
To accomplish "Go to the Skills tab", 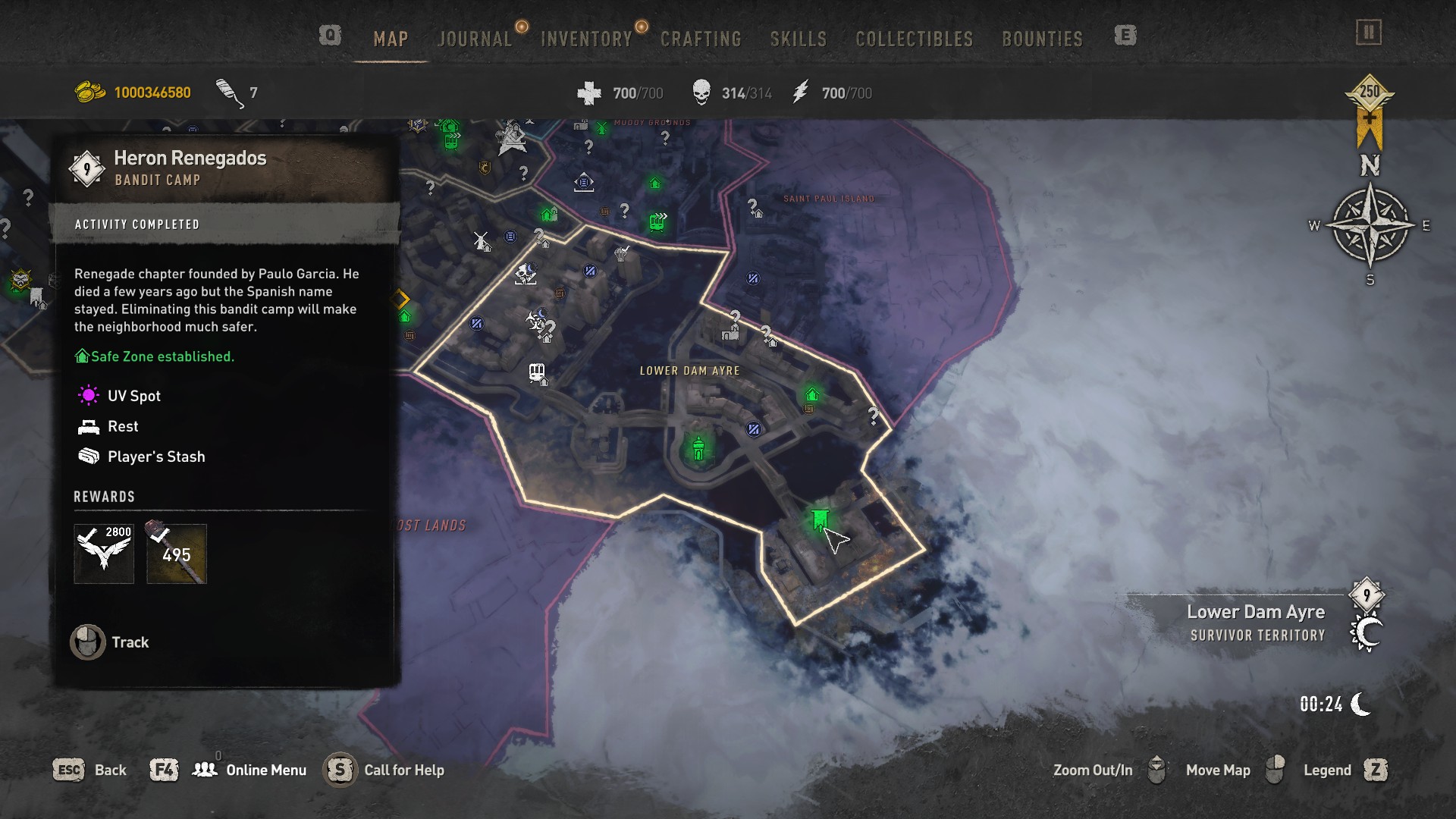I will point(798,39).
